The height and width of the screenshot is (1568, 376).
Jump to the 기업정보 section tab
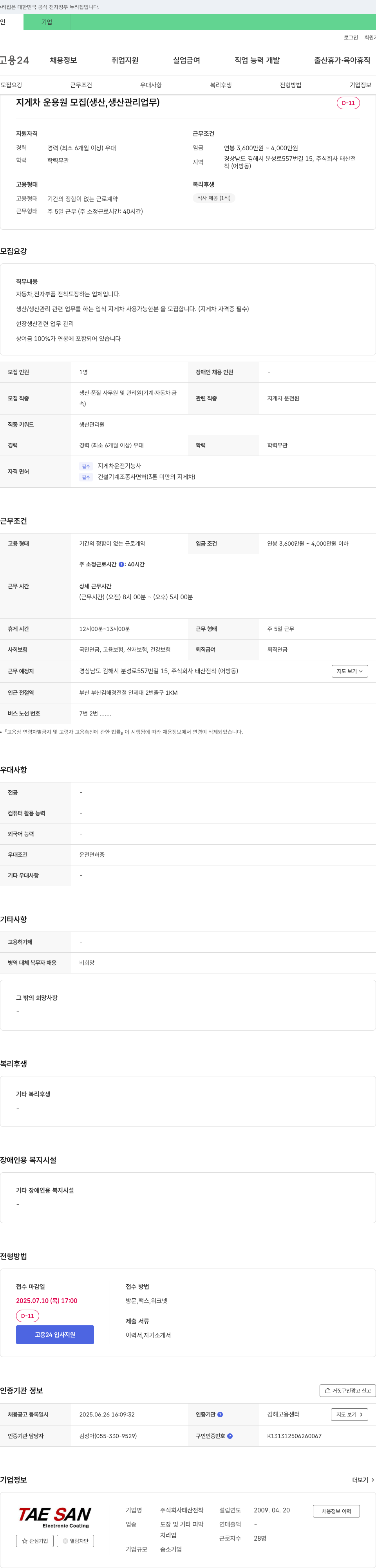point(360,85)
